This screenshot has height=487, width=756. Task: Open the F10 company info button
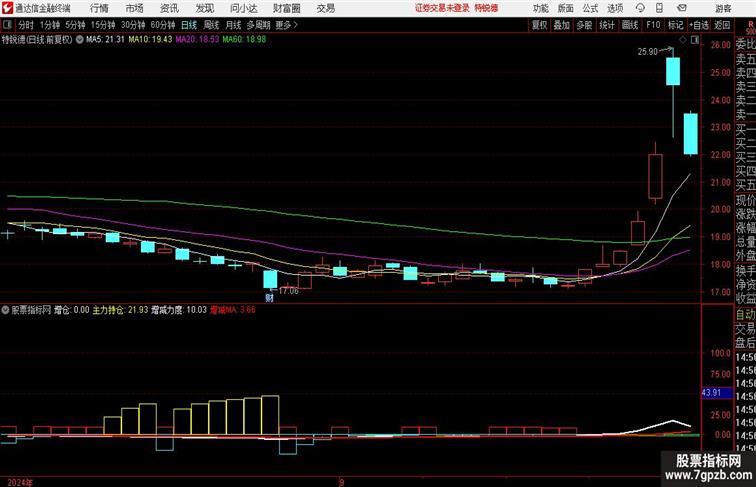(653, 25)
